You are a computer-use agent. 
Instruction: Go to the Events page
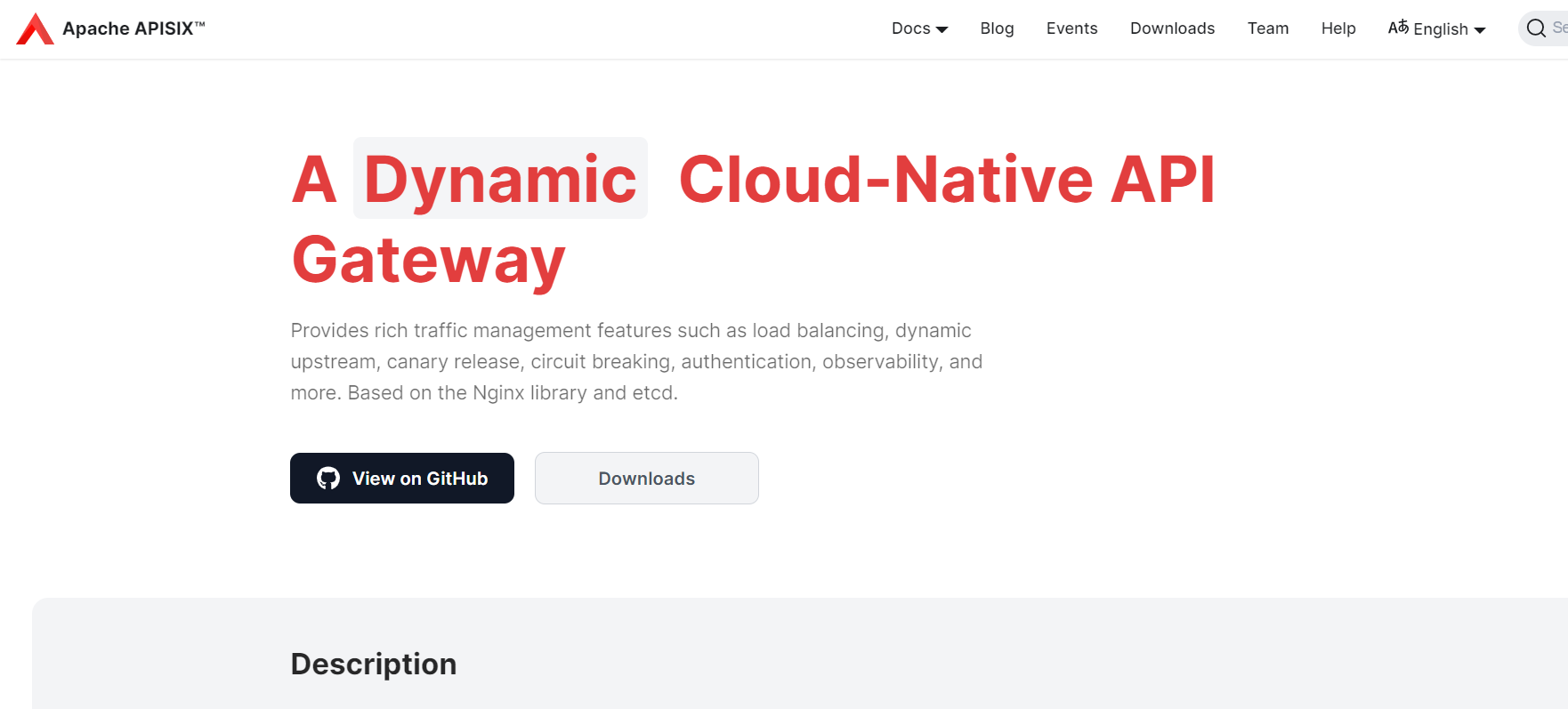(x=1071, y=28)
